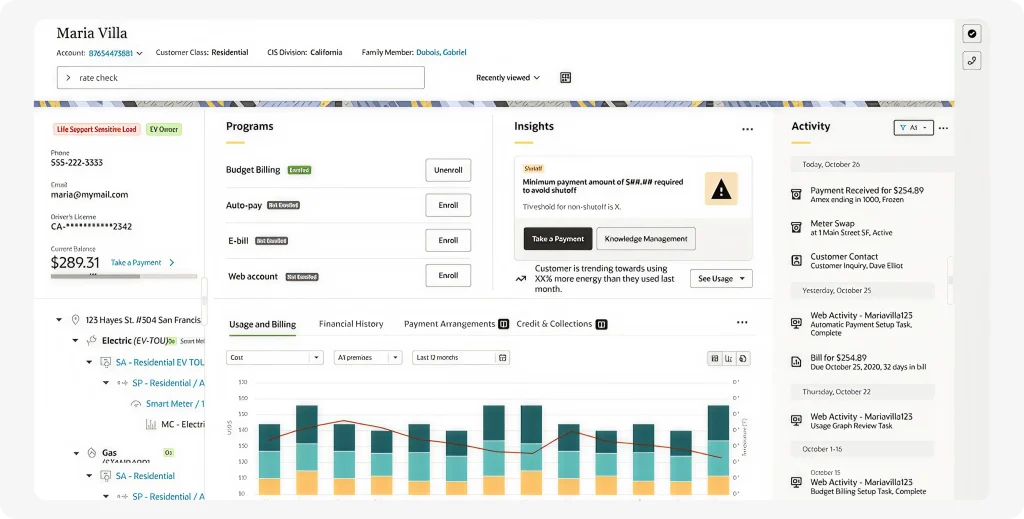Click the dark Take a Payment button in Insights
The height and width of the screenshot is (519, 1024).
pos(558,239)
